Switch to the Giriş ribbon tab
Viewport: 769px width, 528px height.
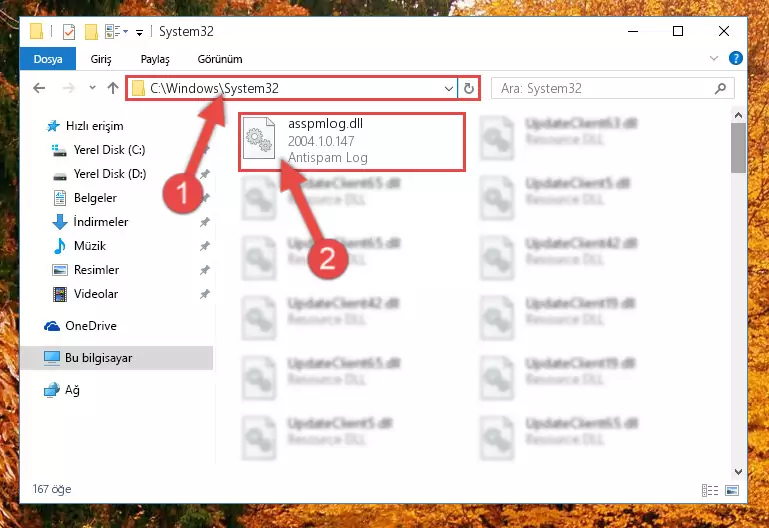tap(101, 59)
